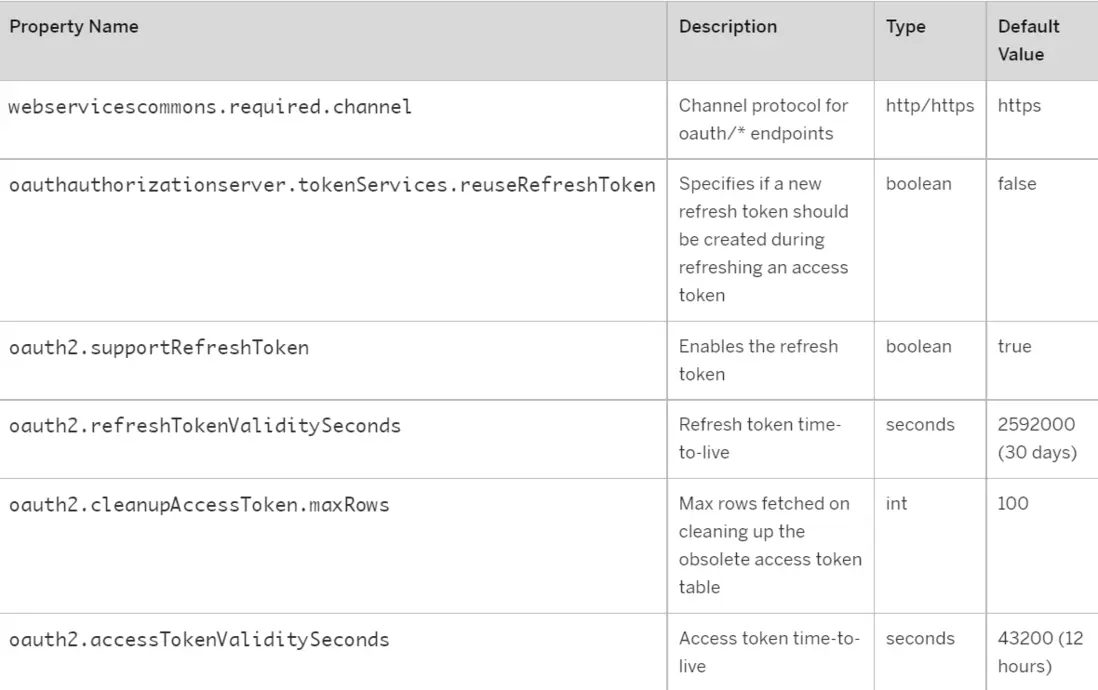
Task: Click the 'Access token time-to-live' description
Action: (x=768, y=652)
